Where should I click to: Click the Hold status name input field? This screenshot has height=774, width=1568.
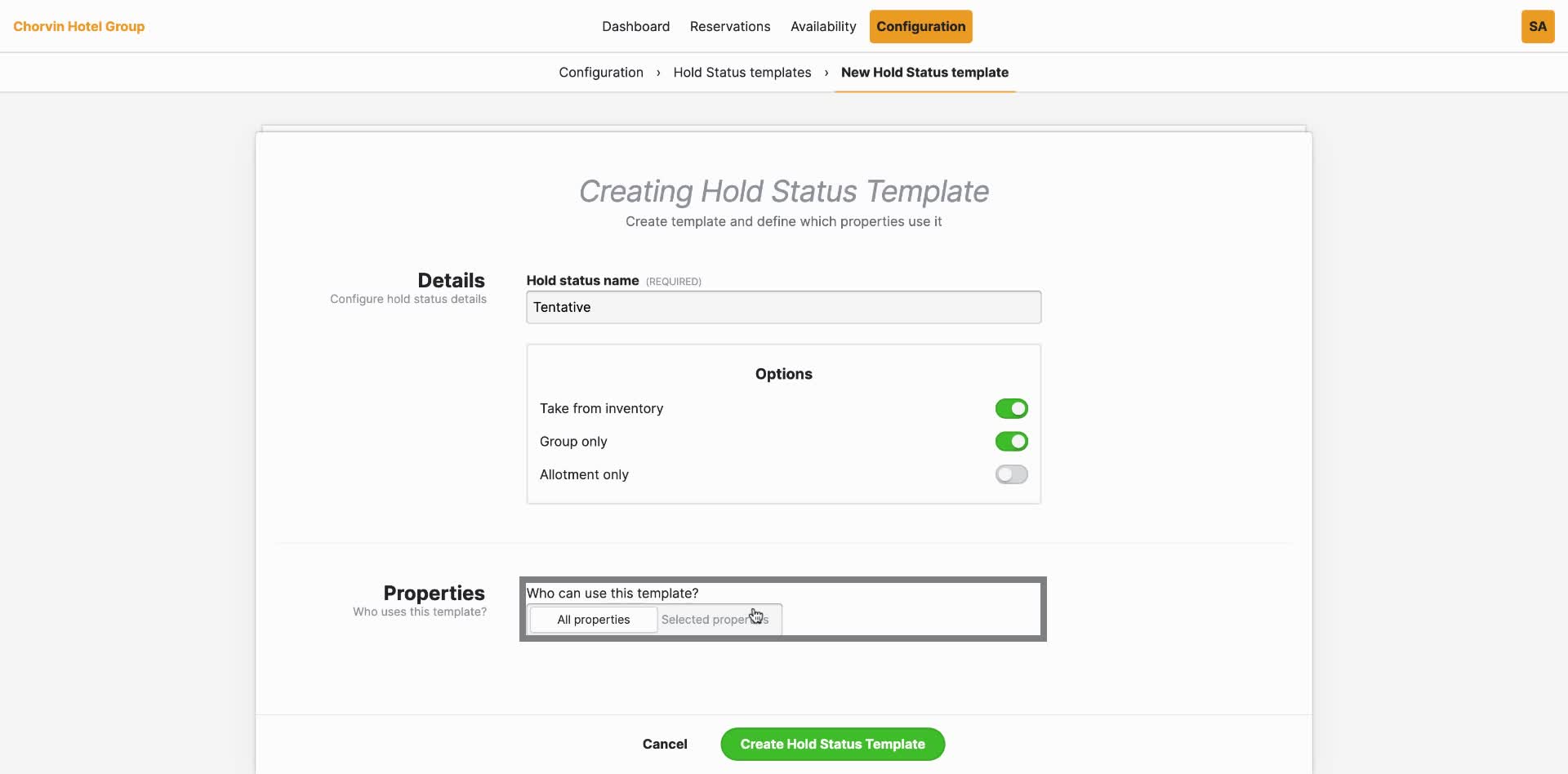click(x=783, y=307)
